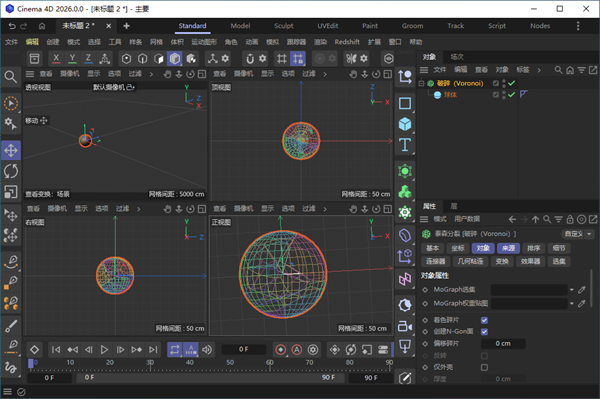This screenshot has height=399, width=600.
Task: Play the animation forward
Action: point(104,350)
